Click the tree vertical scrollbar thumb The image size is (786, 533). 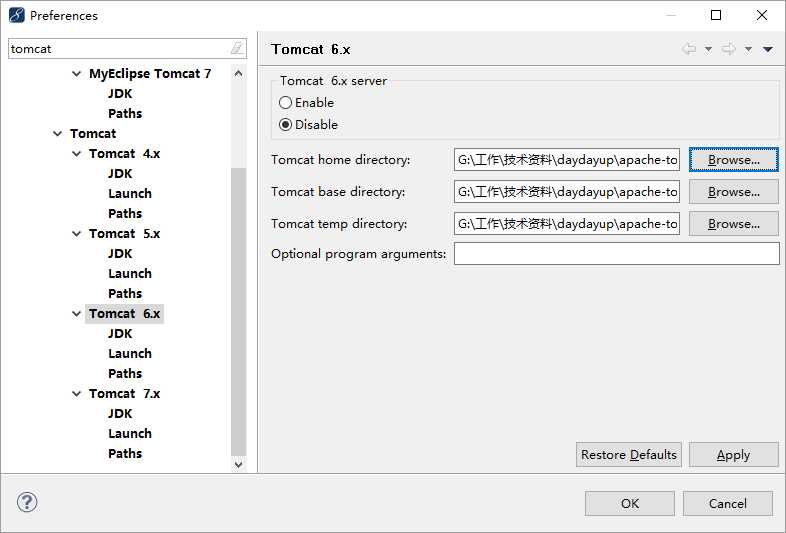(x=239, y=312)
